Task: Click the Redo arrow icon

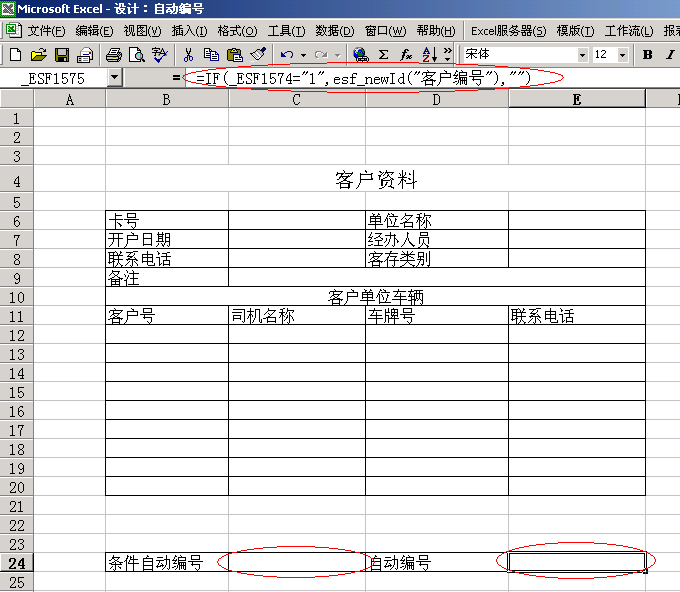Action: 321,55
